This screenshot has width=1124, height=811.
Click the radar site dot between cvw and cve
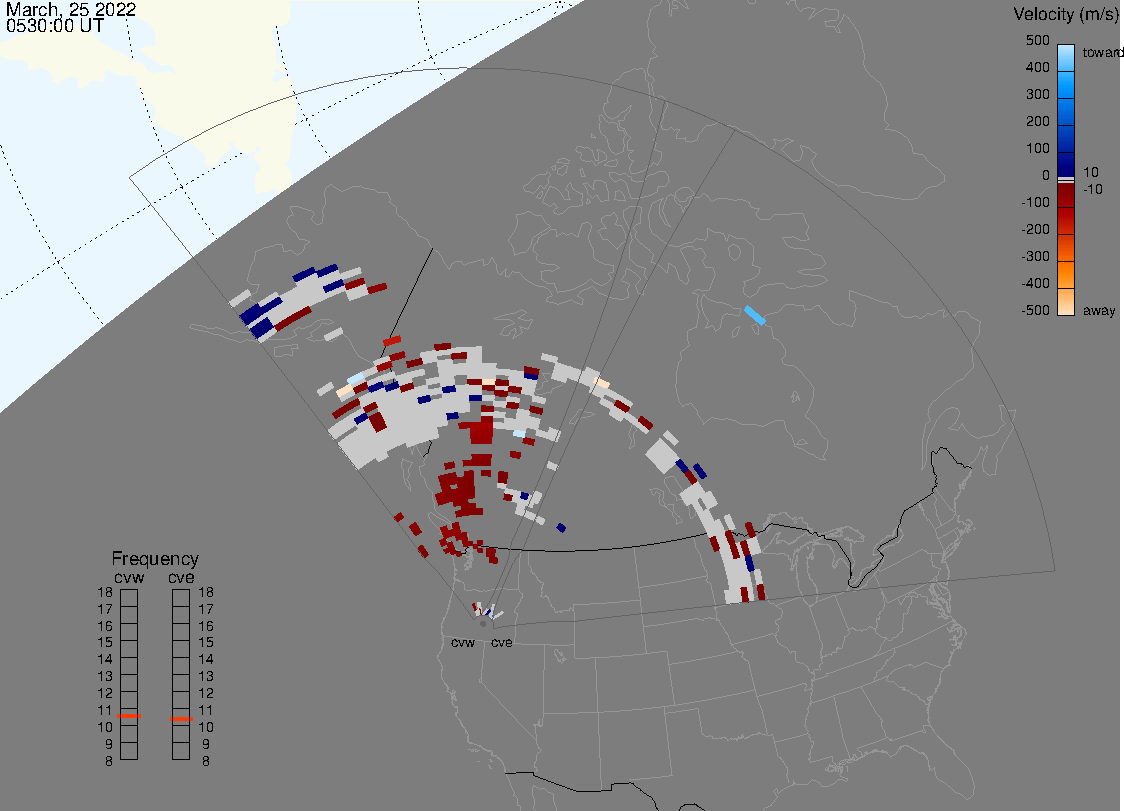(x=483, y=624)
